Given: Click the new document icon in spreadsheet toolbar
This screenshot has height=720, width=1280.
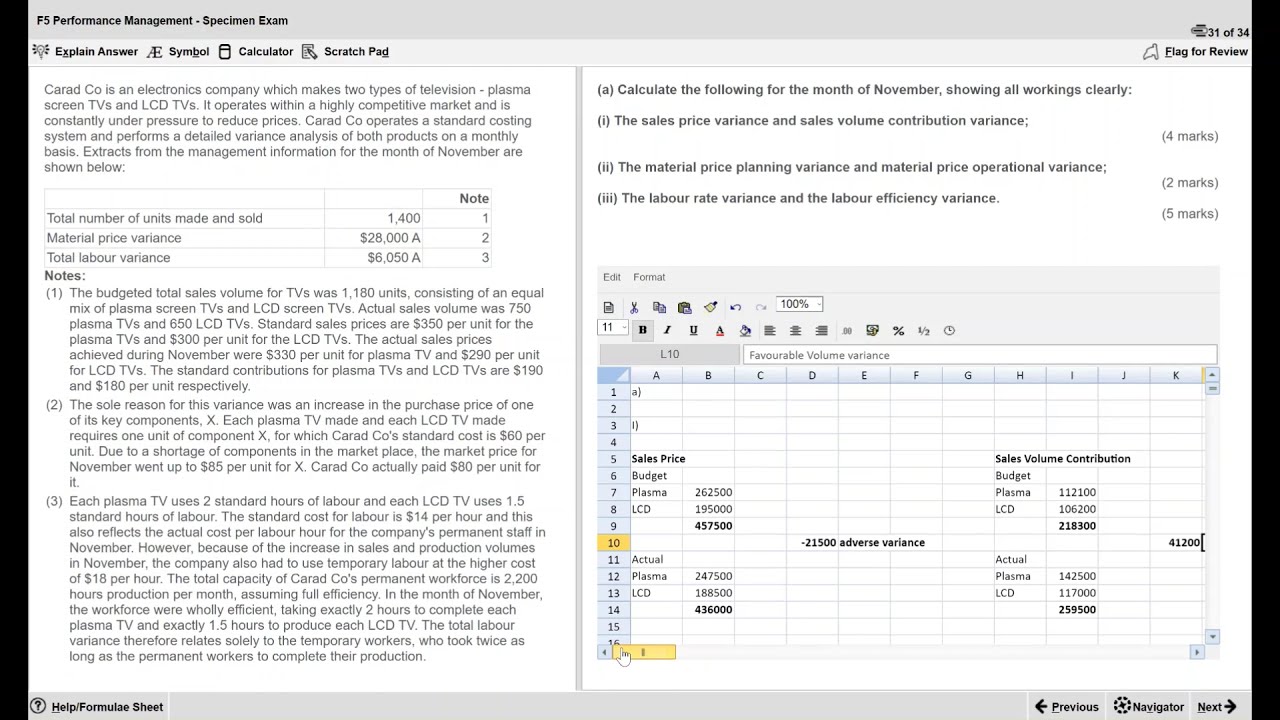Looking at the screenshot, I should click(608, 307).
